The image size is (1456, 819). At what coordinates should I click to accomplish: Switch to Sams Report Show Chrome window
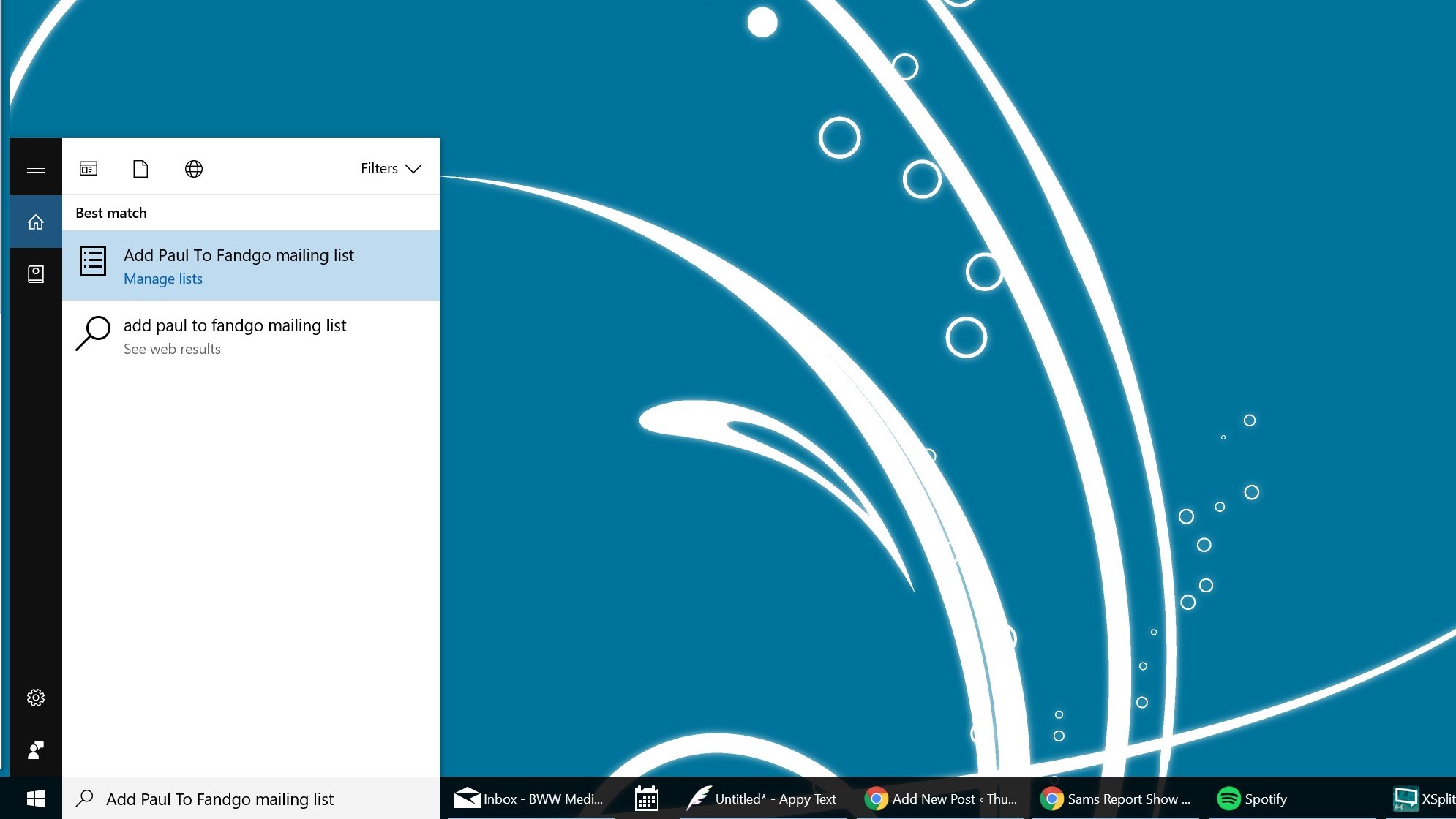pos(1116,799)
